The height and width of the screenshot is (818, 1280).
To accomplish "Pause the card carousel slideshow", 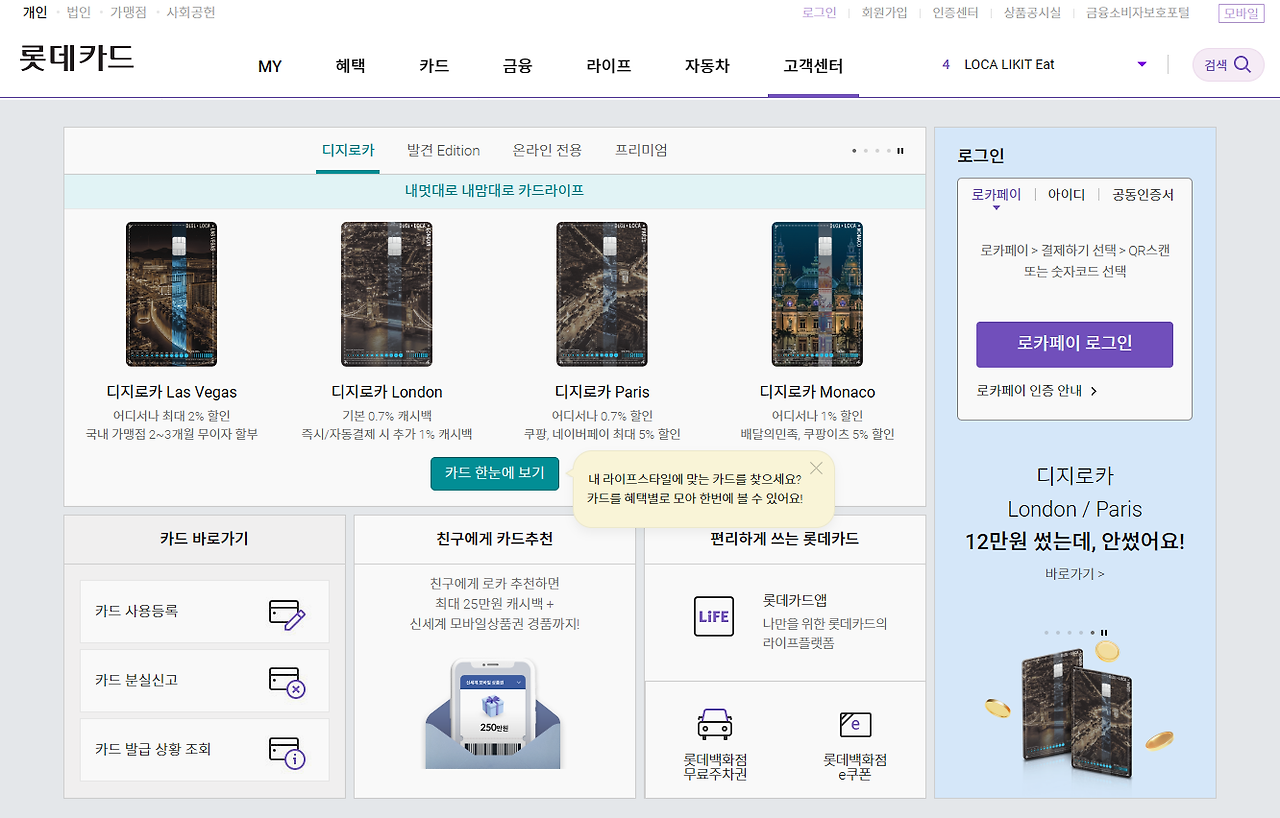I will click(x=901, y=151).
